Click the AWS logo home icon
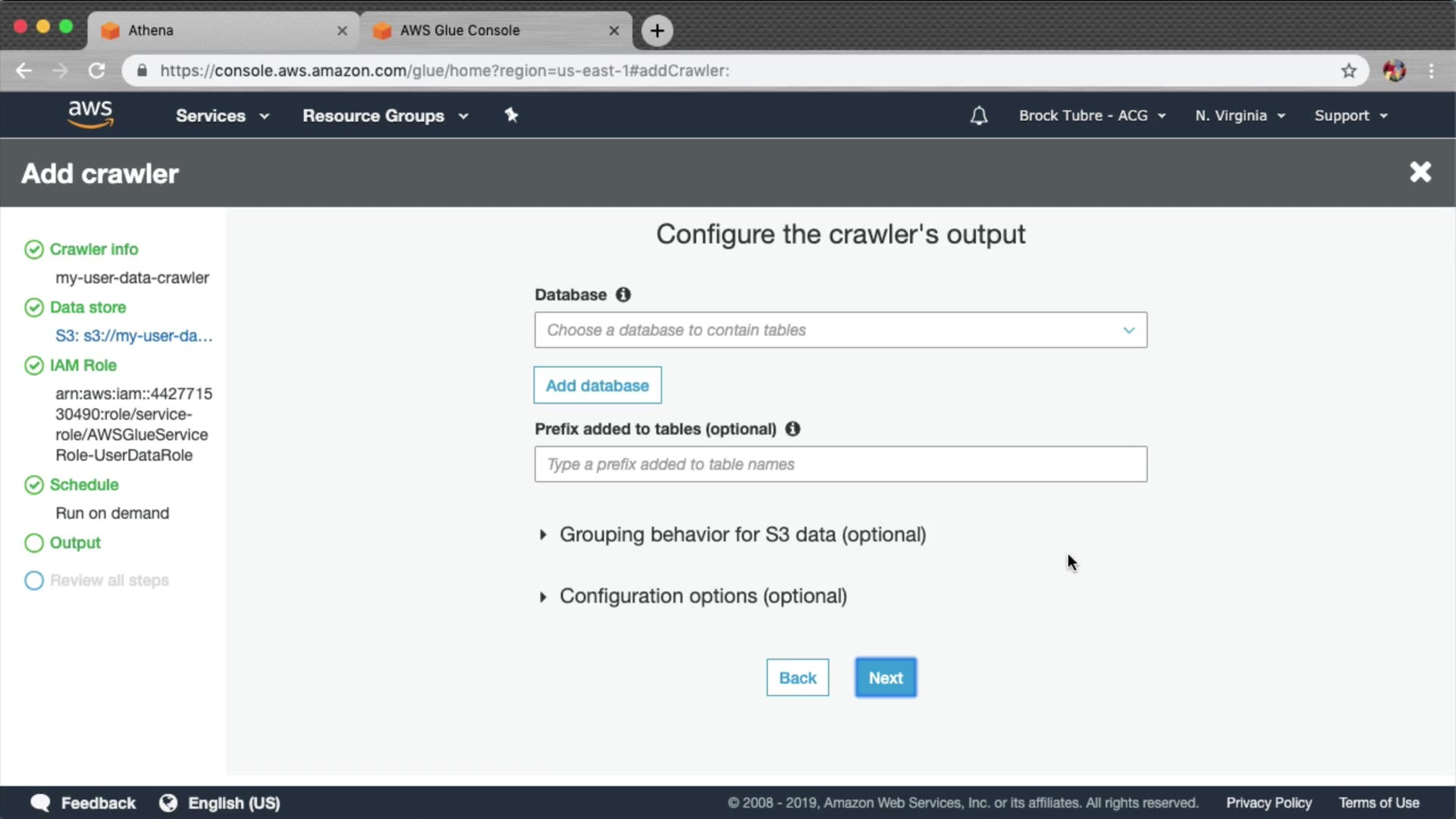This screenshot has width=1456, height=819. [x=90, y=115]
